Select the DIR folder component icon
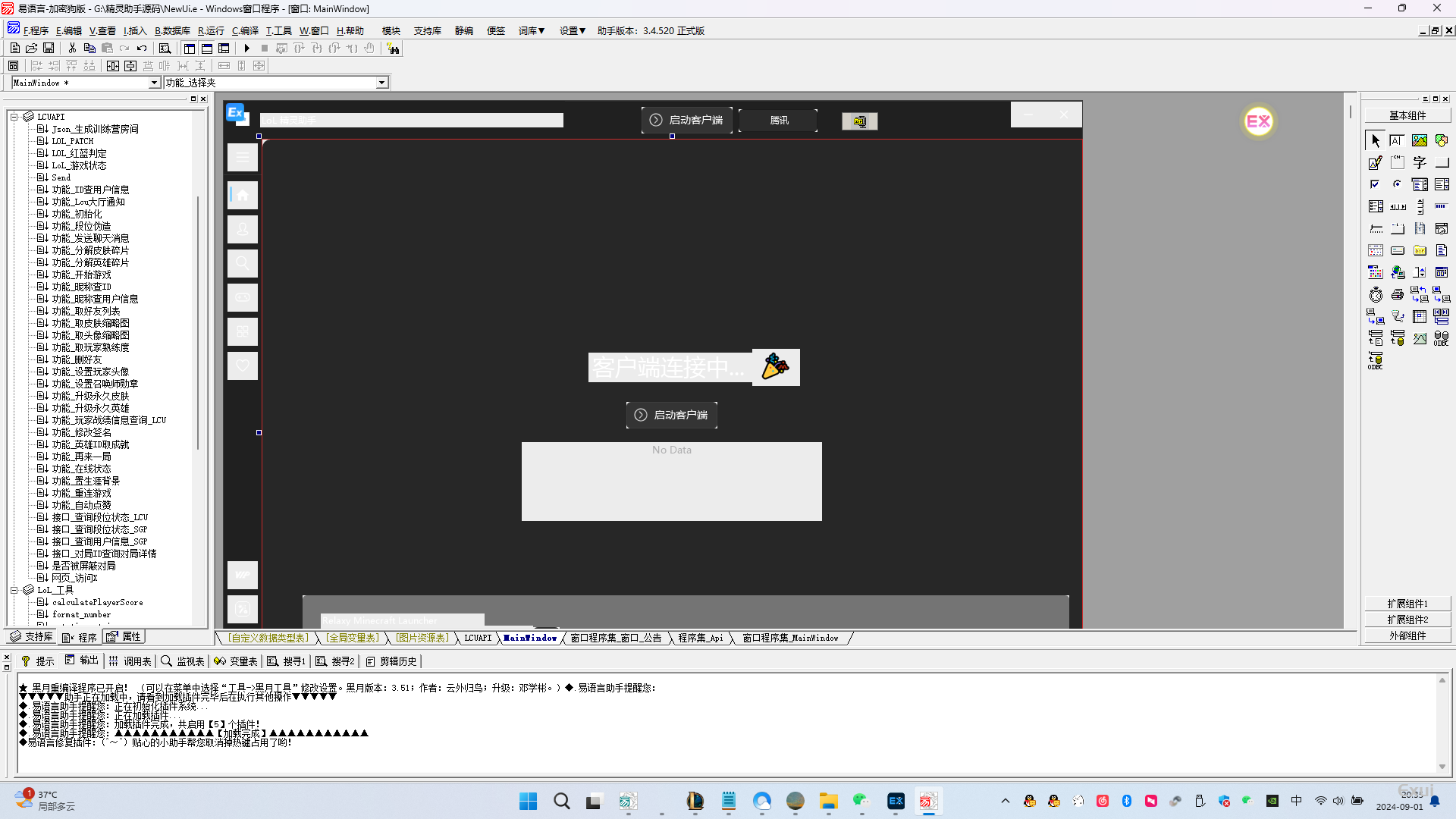 coord(1420,250)
